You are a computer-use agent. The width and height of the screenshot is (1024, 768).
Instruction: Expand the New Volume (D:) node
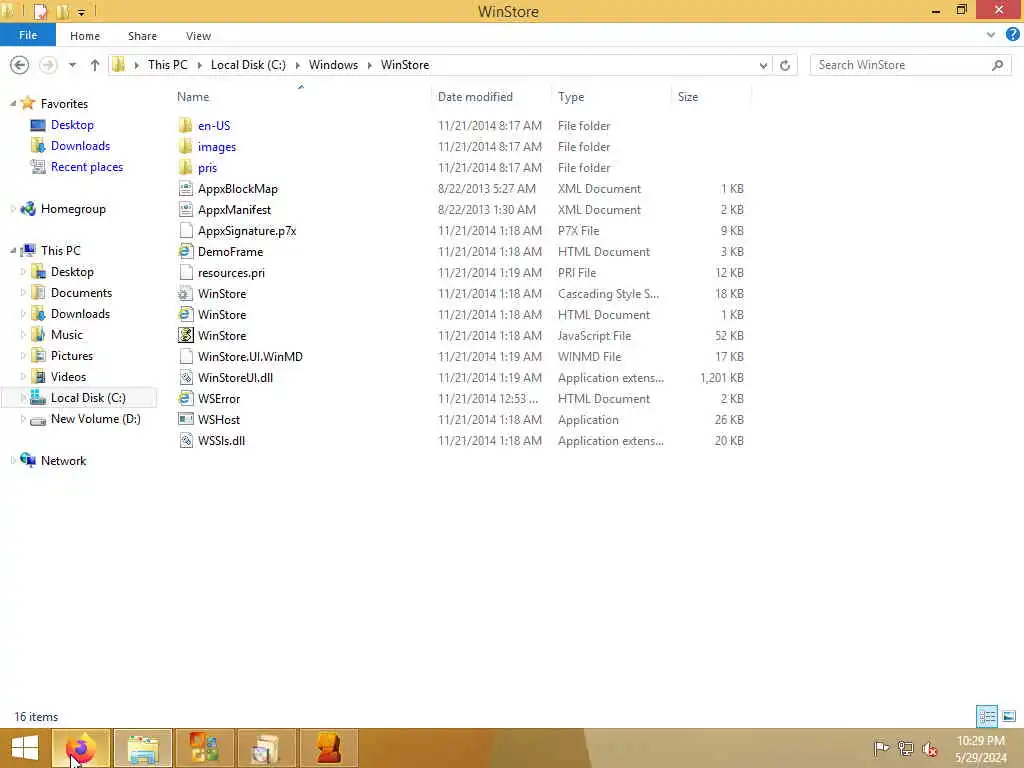(x=24, y=419)
